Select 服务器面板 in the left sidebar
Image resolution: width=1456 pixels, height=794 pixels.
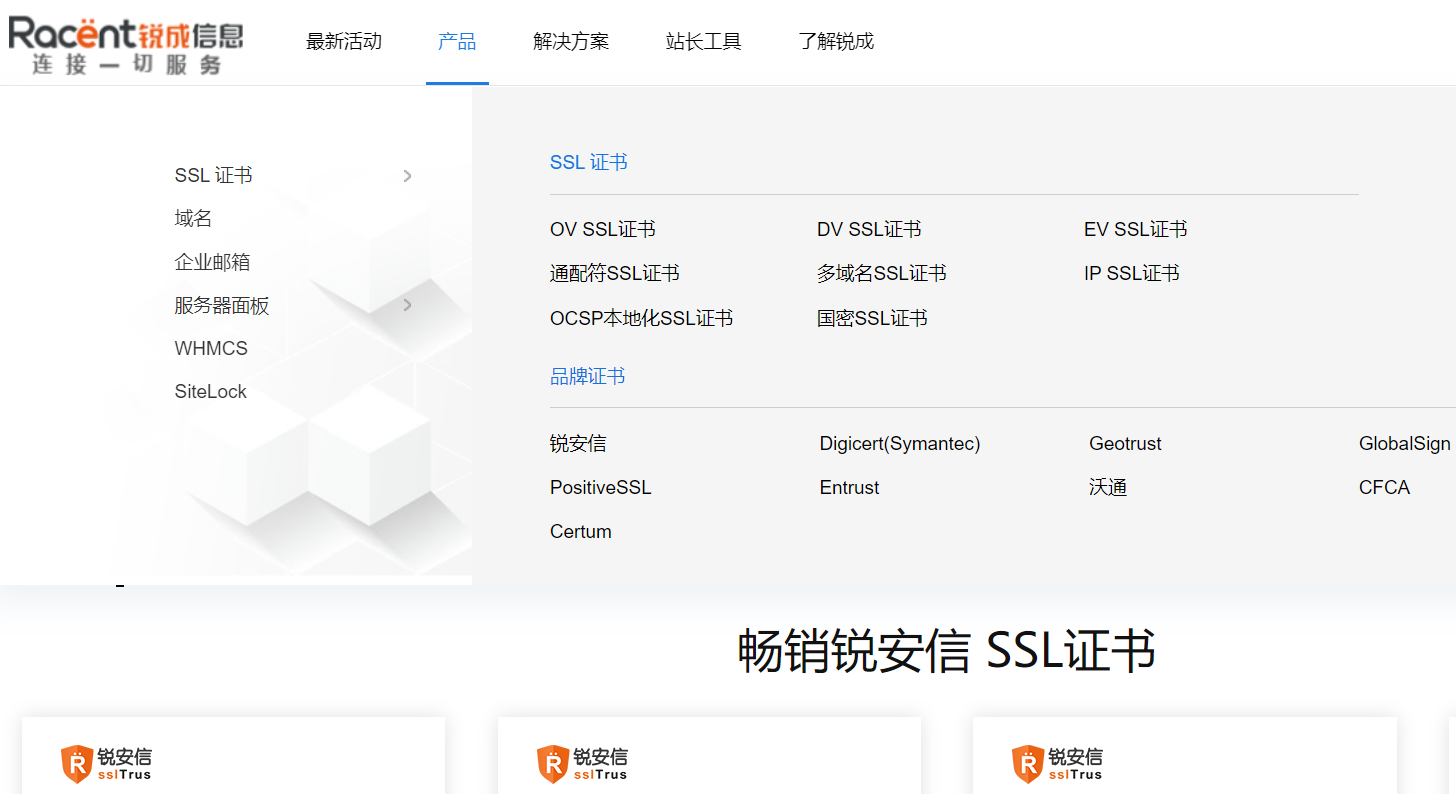click(x=222, y=305)
